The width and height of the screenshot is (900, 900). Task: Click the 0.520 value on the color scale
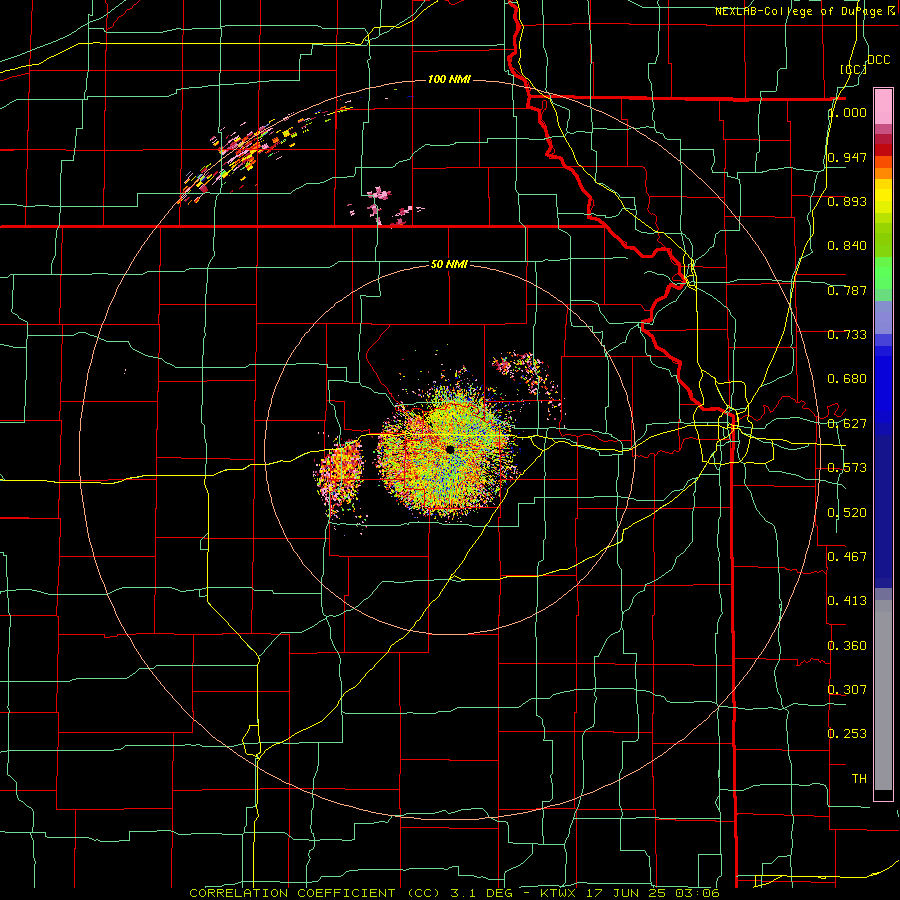coord(847,513)
